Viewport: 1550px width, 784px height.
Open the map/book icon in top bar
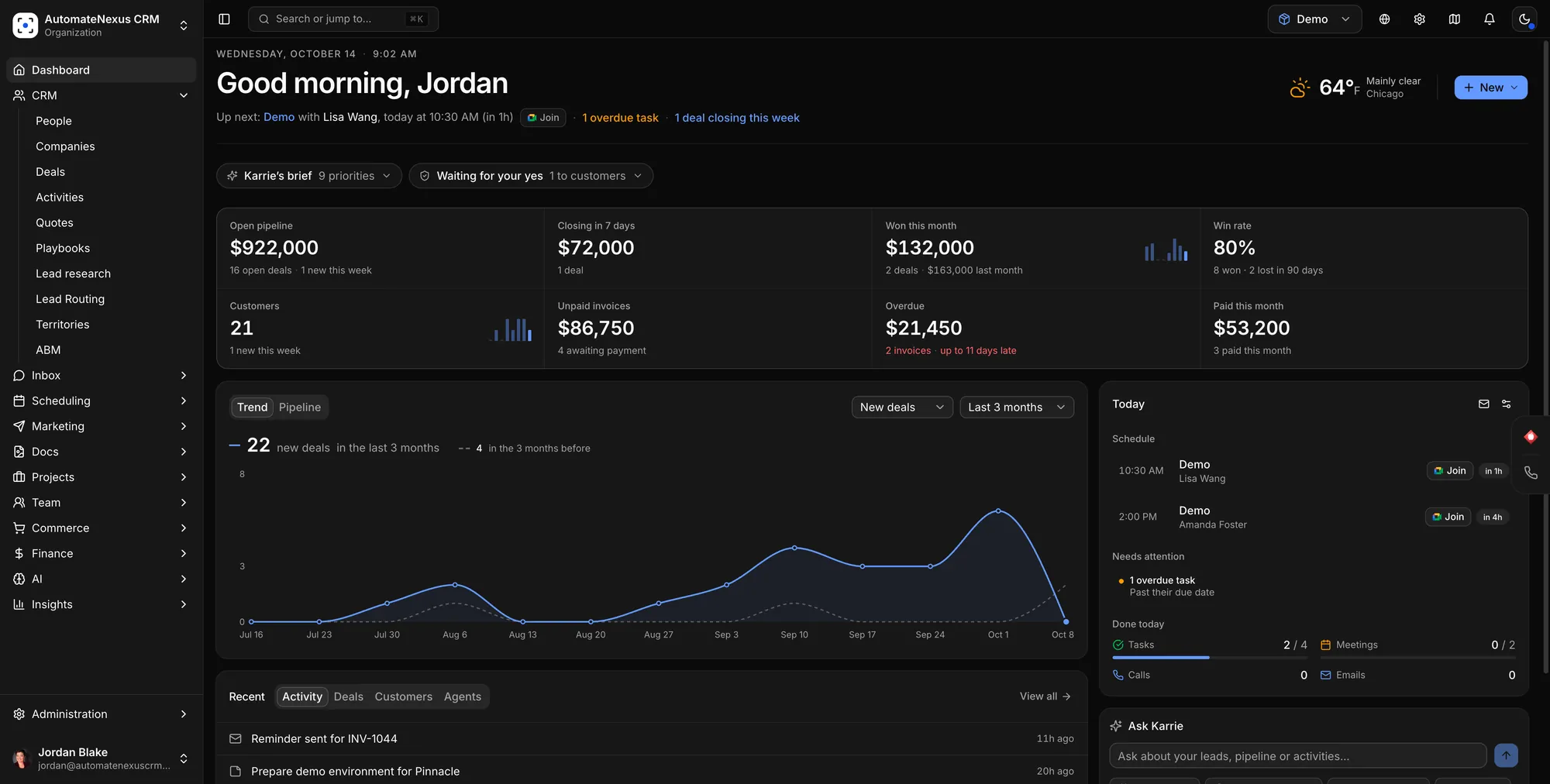(x=1454, y=19)
